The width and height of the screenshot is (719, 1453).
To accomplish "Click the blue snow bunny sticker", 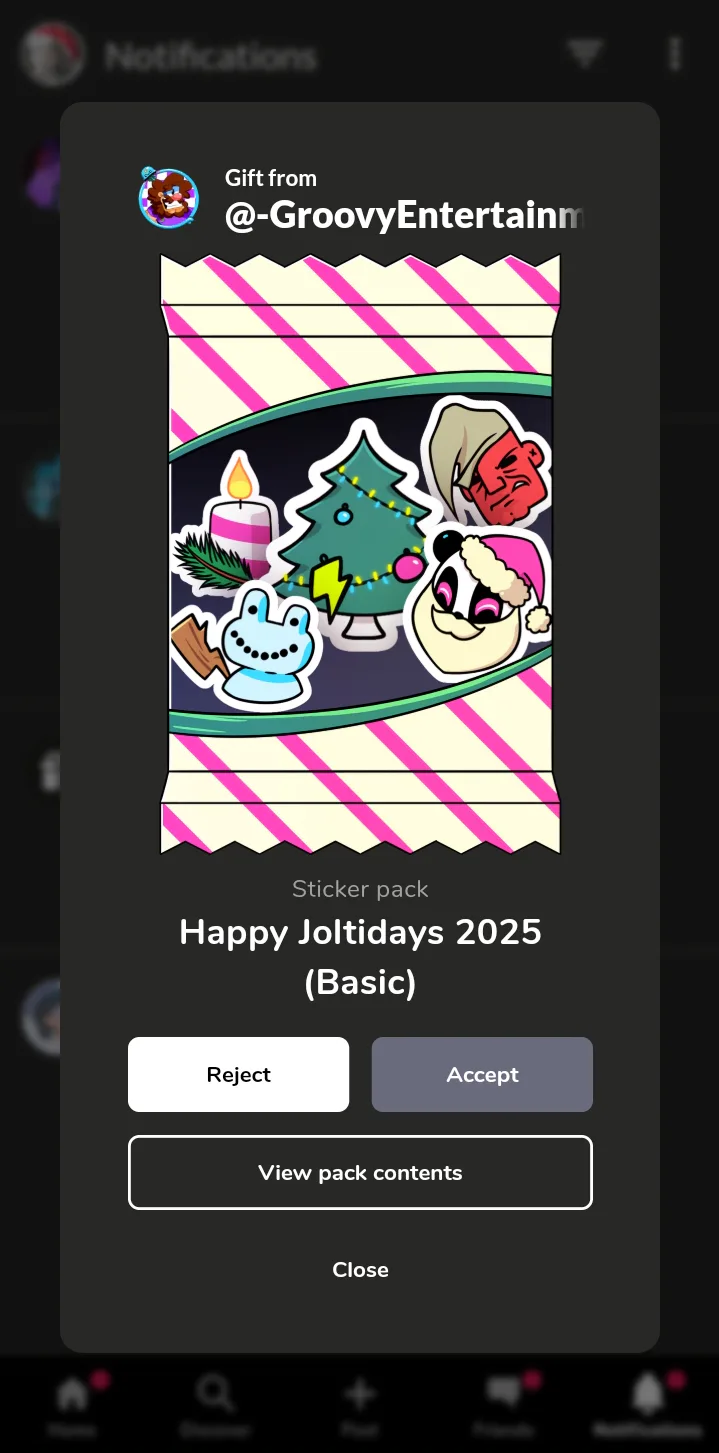I will [262, 647].
